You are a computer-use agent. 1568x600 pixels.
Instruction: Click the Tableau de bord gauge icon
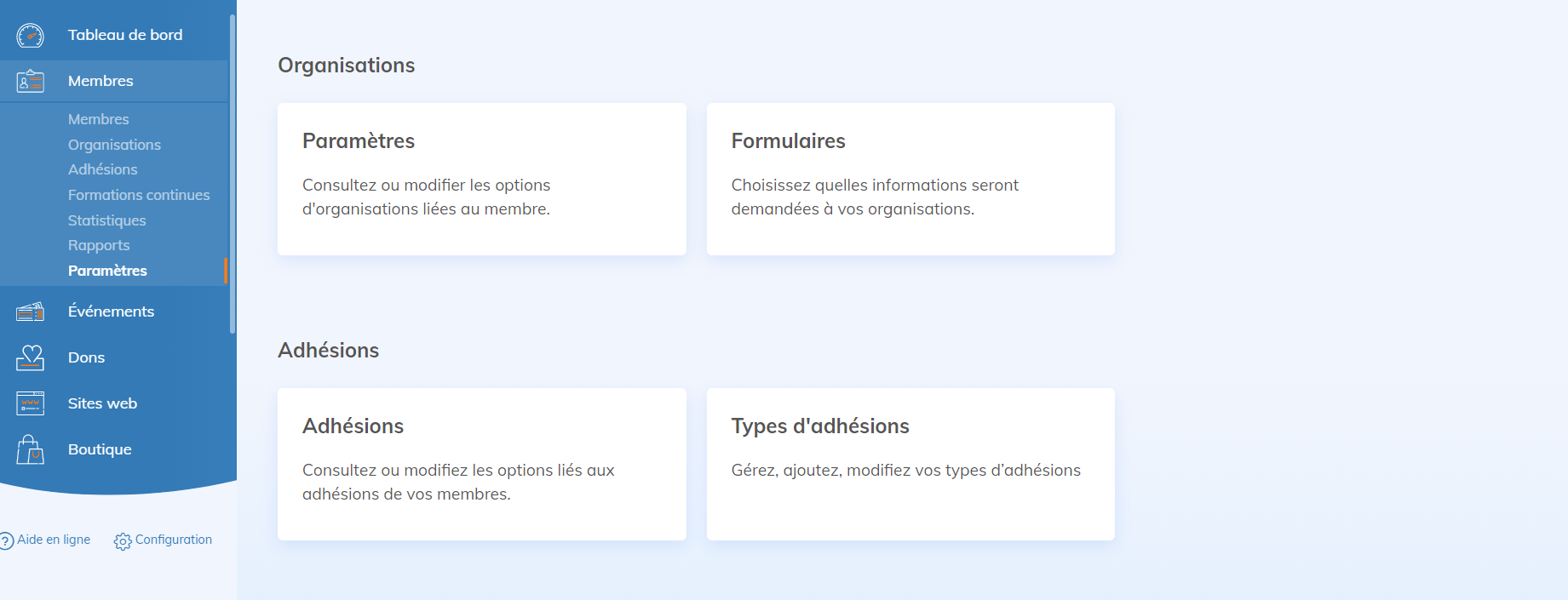click(30, 35)
